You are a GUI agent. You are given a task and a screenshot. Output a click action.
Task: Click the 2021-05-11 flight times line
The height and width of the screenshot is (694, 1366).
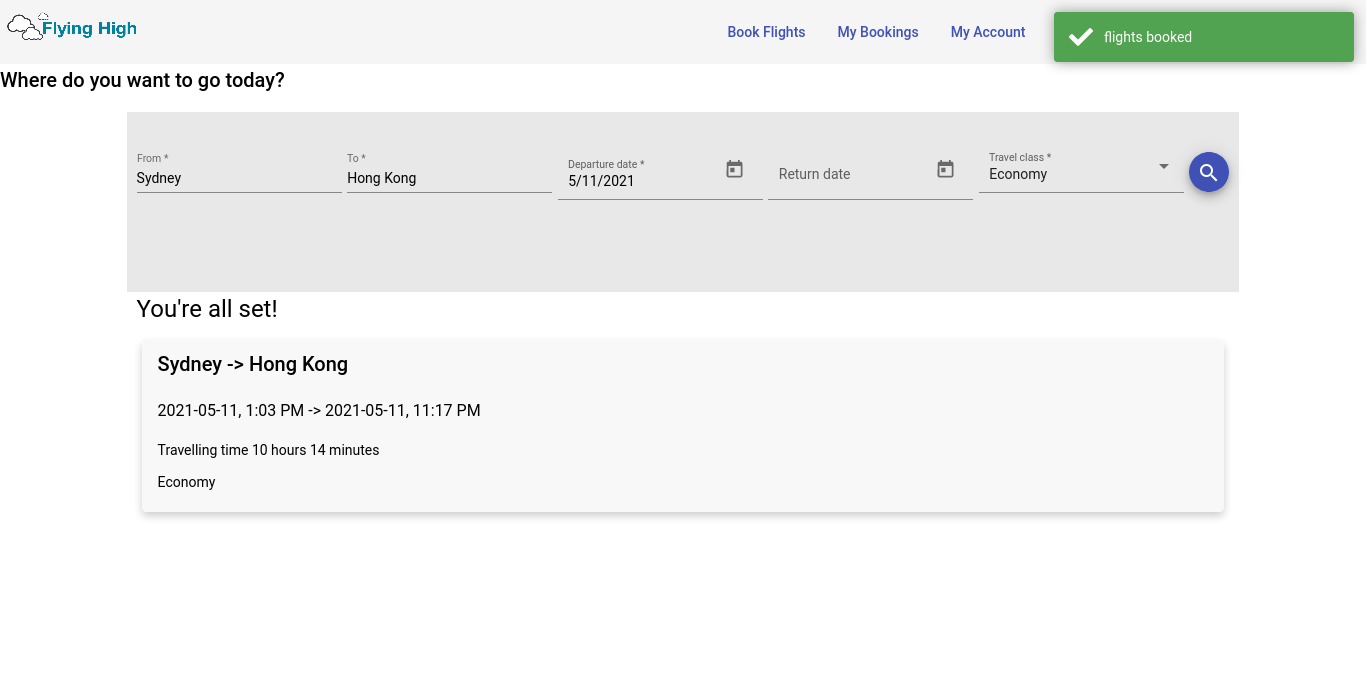click(x=319, y=410)
